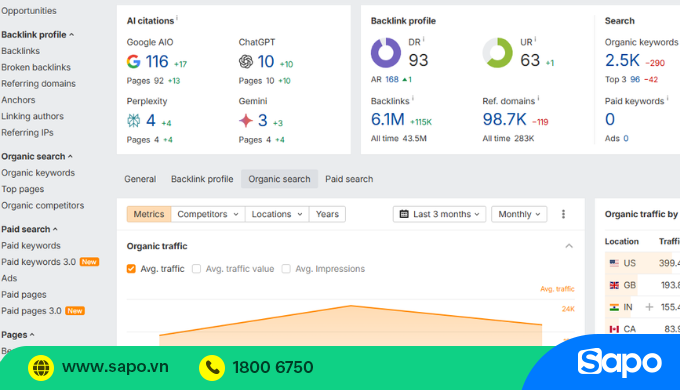This screenshot has width=680, height=390.
Task: Open the Monthly interval dropdown
Action: (x=519, y=214)
